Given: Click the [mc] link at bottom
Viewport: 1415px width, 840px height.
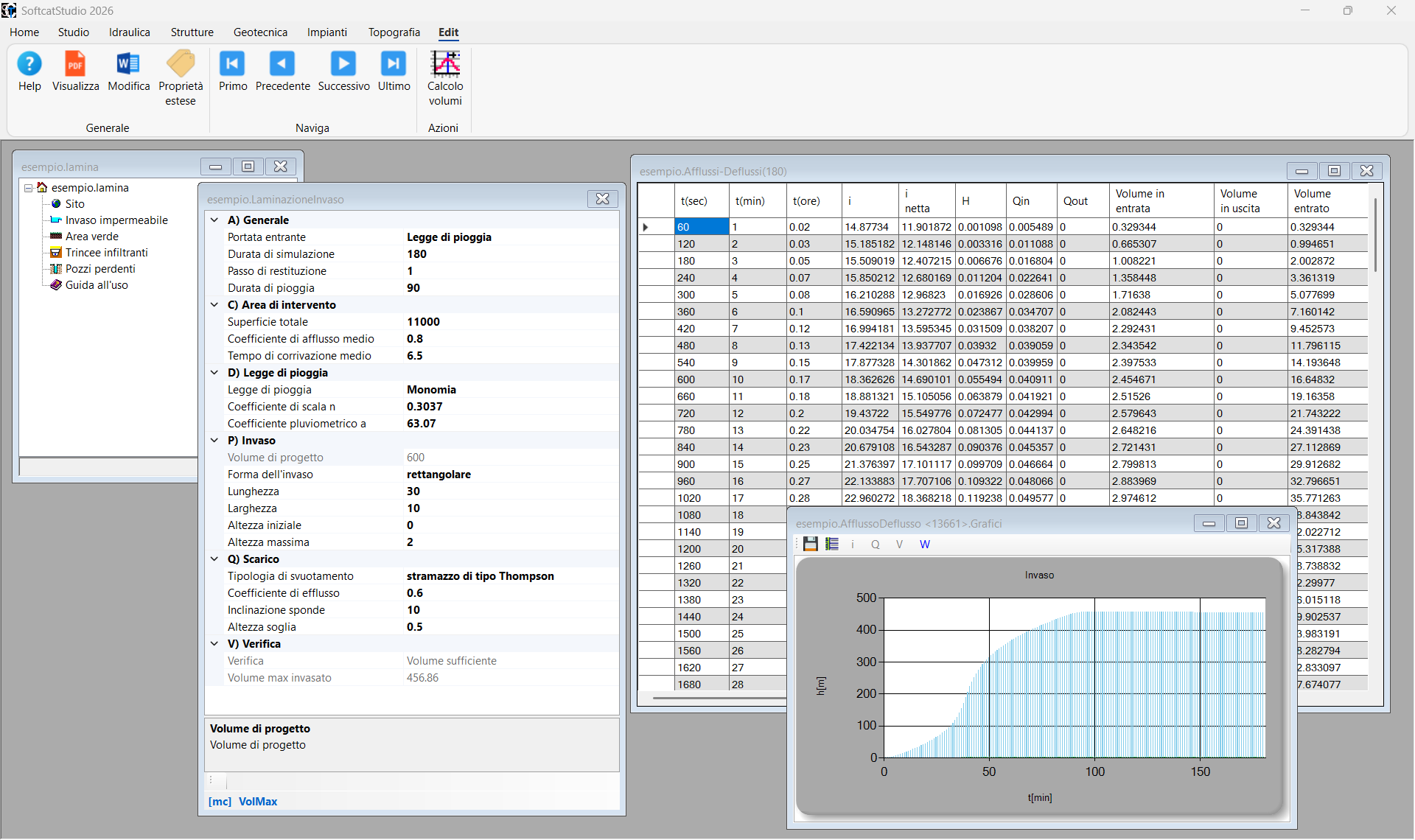Looking at the screenshot, I should [220, 802].
